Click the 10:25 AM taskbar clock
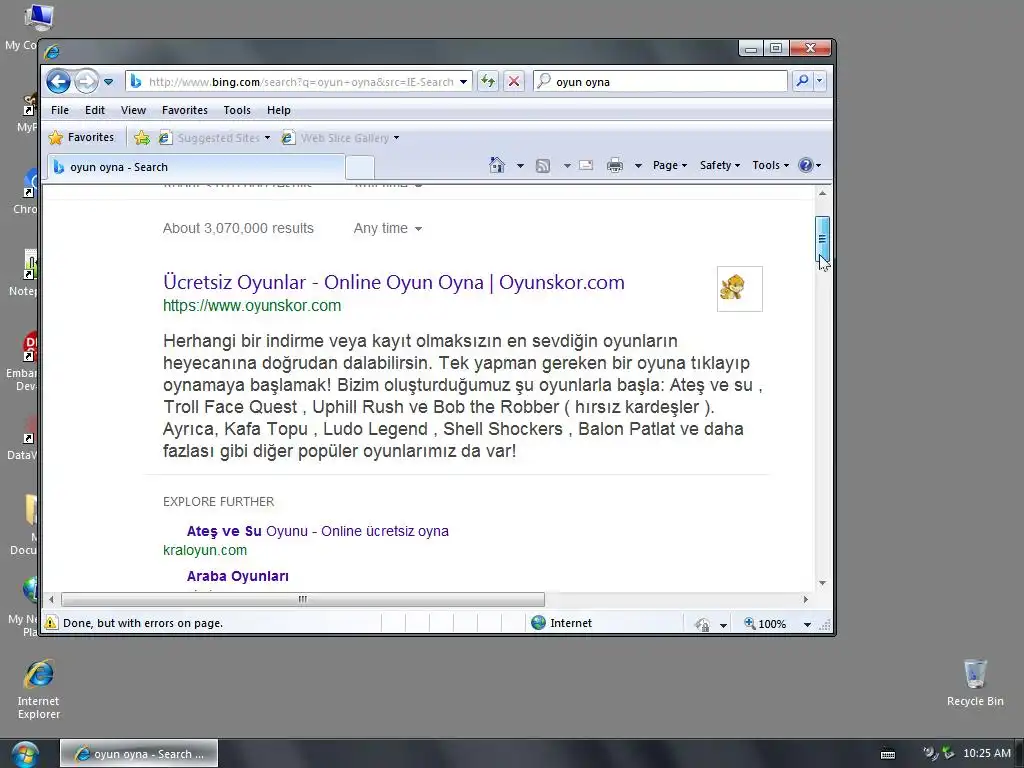Image resolution: width=1024 pixels, height=768 pixels. click(987, 754)
